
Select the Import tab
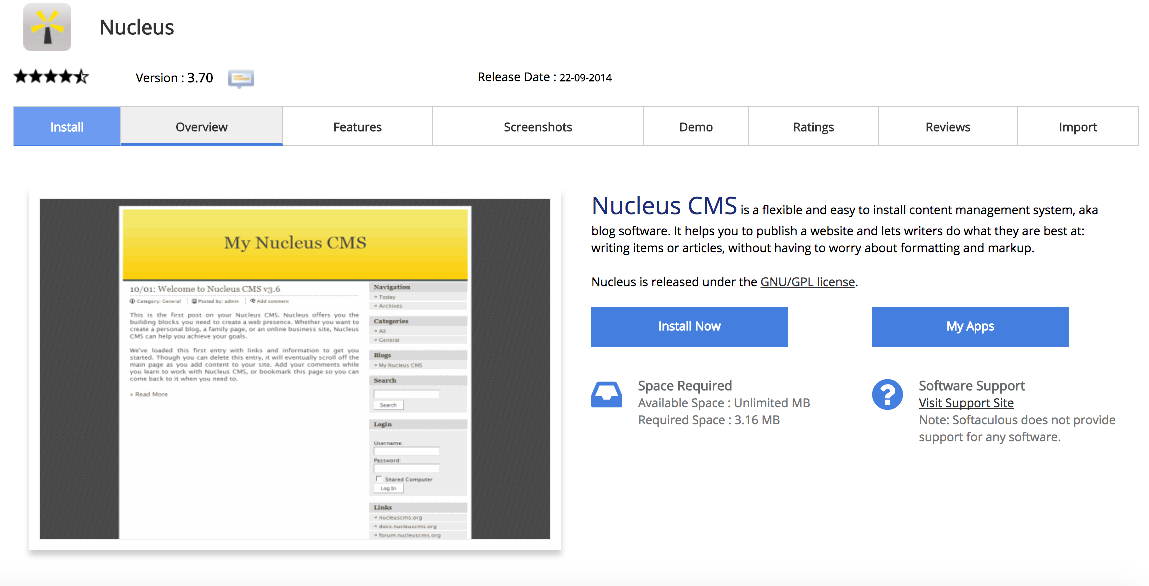click(x=1078, y=127)
